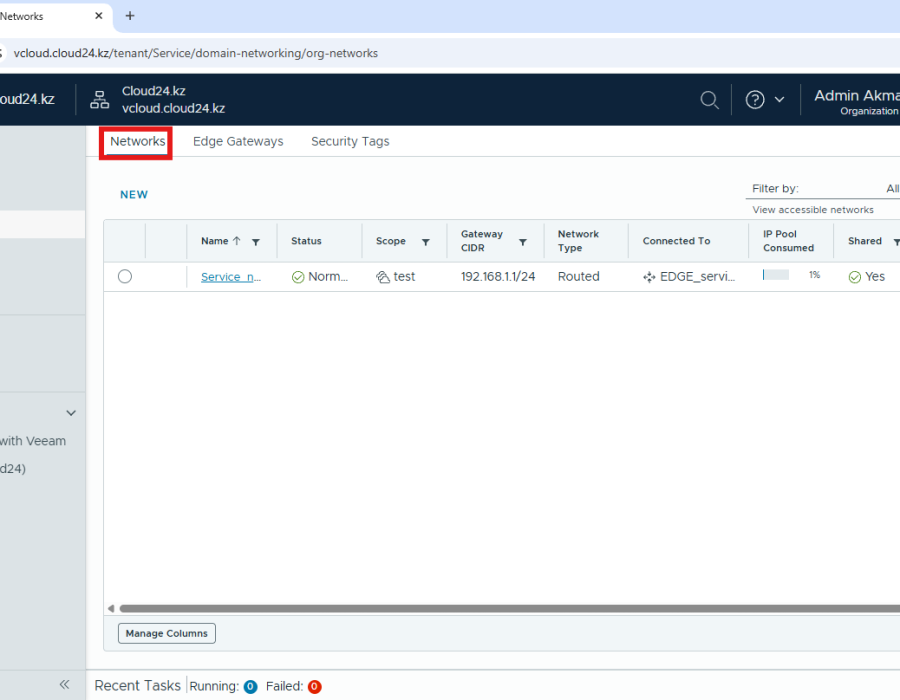
Task: Click the search magnifier icon in header
Action: pyautogui.click(x=709, y=100)
